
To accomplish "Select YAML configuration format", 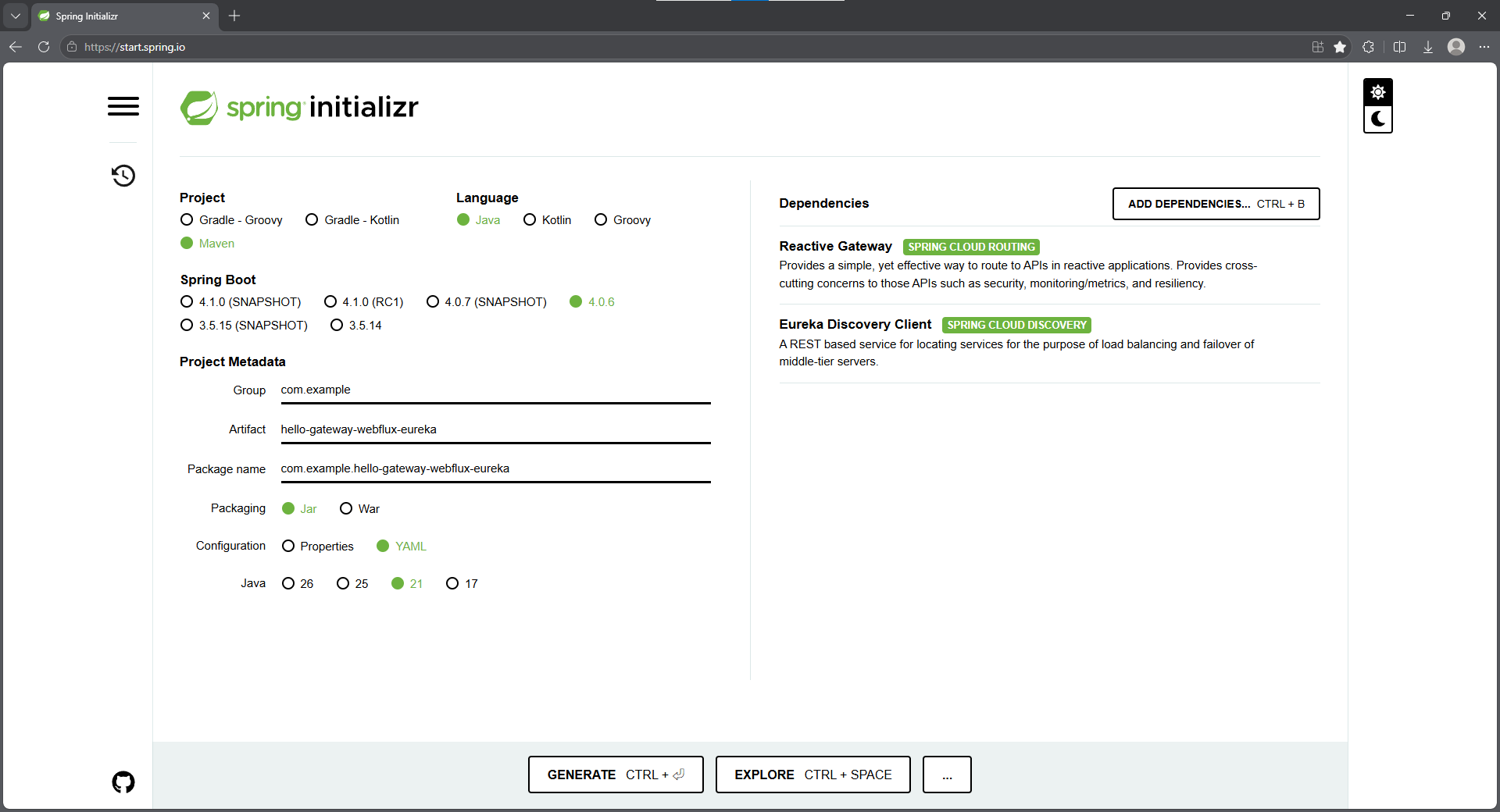I will point(402,547).
